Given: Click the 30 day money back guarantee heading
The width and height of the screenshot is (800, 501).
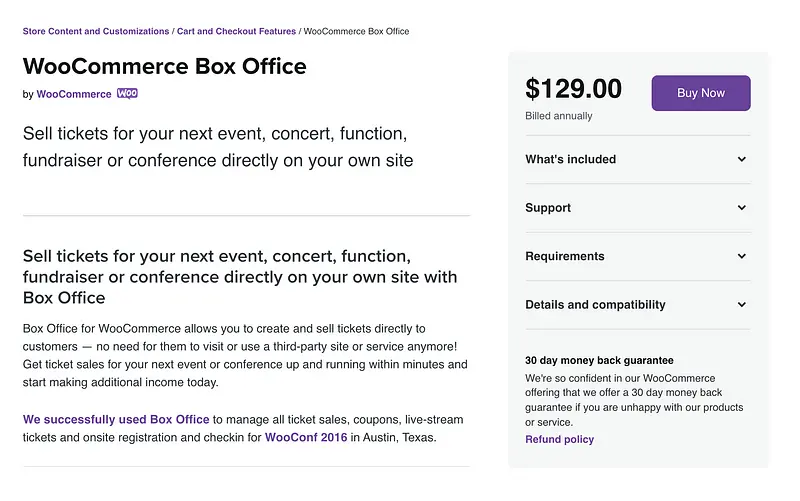Looking at the screenshot, I should point(599,360).
